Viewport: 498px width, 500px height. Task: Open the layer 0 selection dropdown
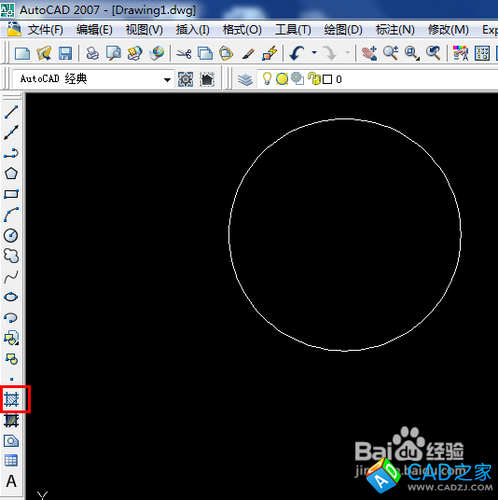[x=377, y=79]
